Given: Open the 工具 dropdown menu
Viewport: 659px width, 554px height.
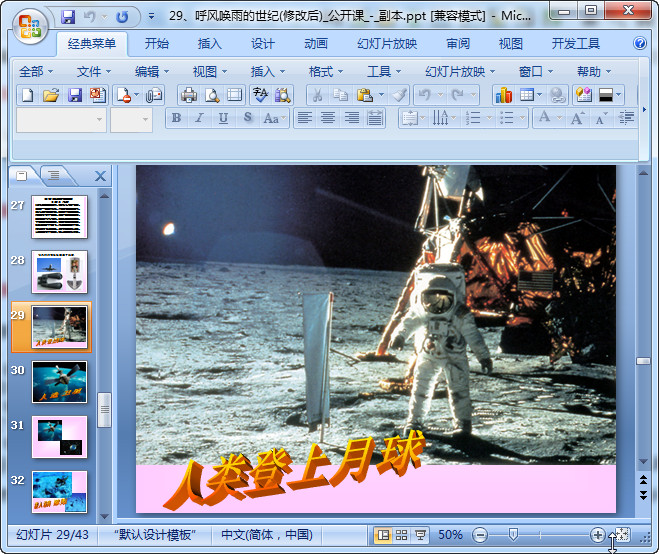Looking at the screenshot, I should pos(384,72).
